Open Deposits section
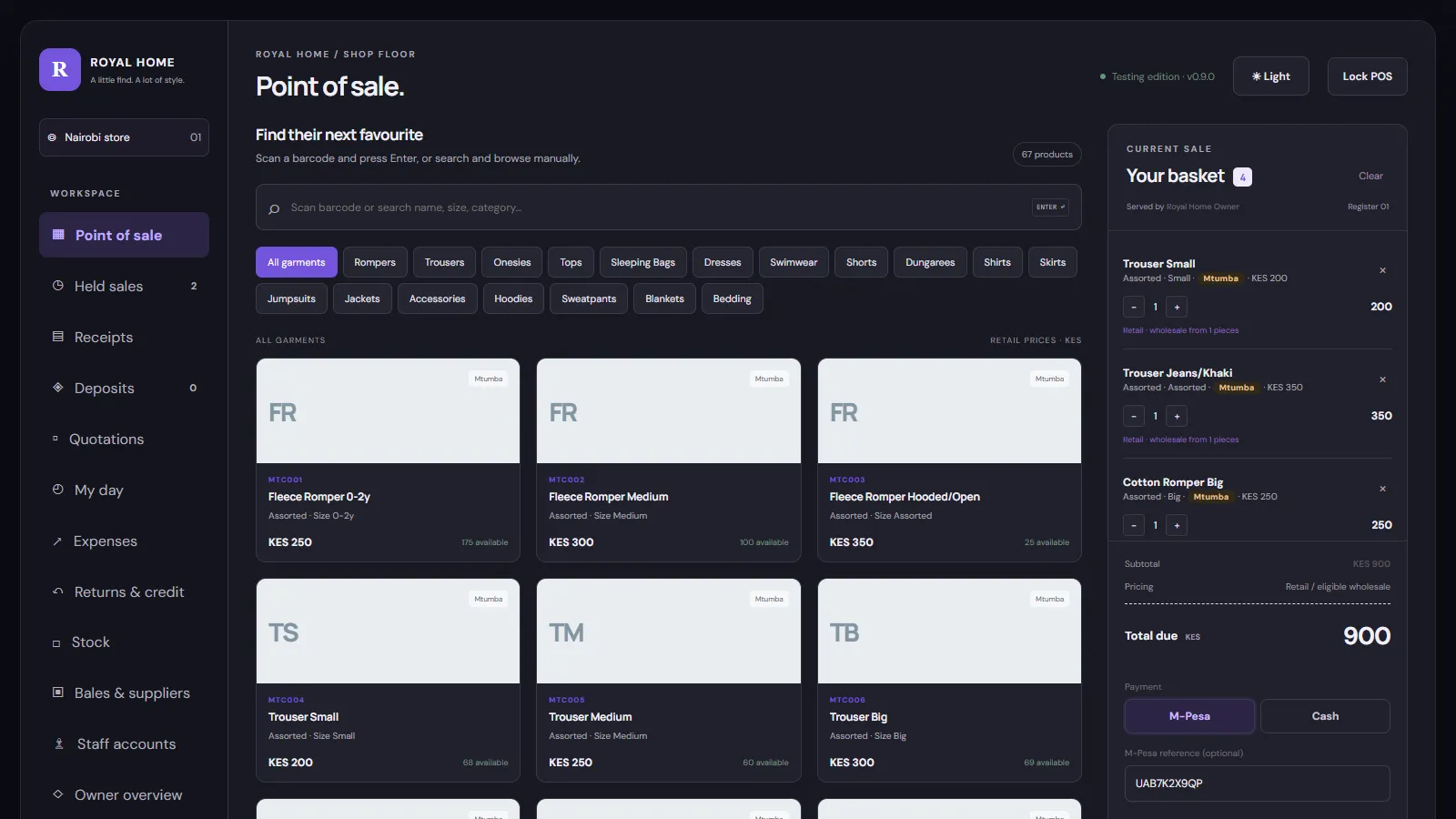Viewport: 1456px width, 819px height. click(124, 388)
